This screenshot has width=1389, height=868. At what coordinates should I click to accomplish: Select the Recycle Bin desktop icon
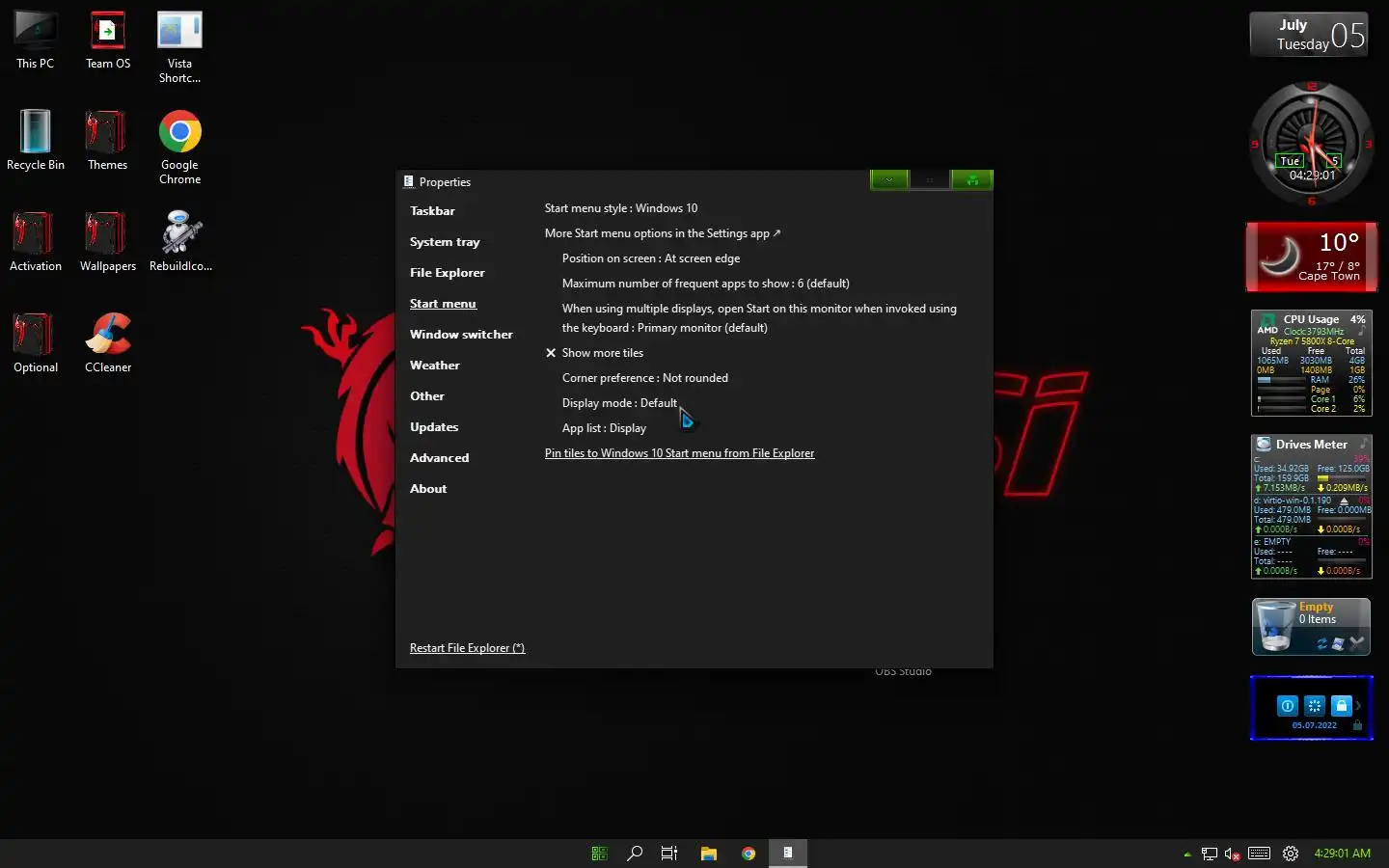coord(36,142)
